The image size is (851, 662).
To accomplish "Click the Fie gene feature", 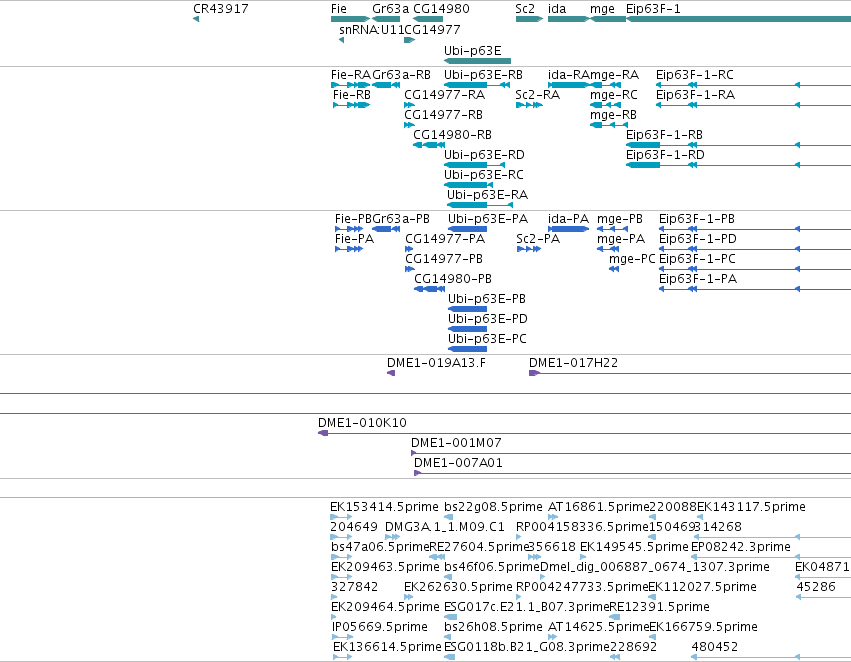I will click(x=351, y=19).
